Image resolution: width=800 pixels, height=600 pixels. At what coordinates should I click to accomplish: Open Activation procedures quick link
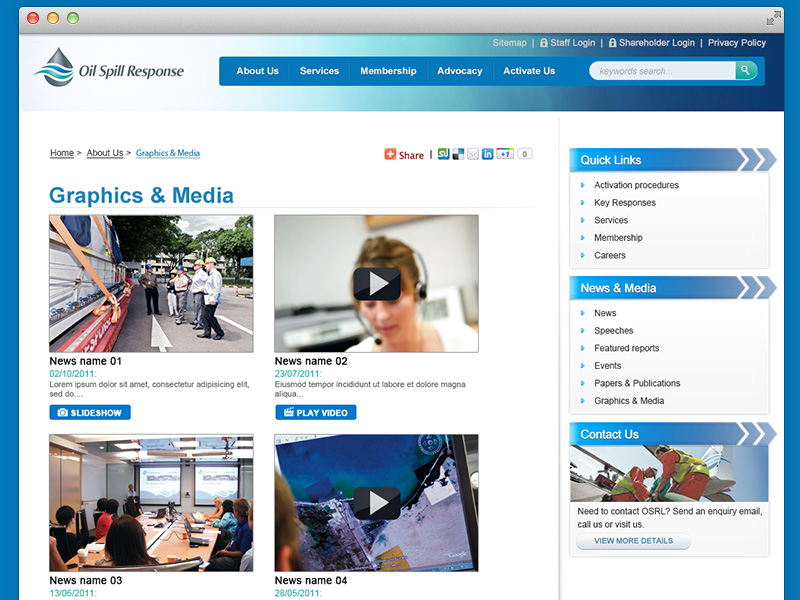pos(636,185)
